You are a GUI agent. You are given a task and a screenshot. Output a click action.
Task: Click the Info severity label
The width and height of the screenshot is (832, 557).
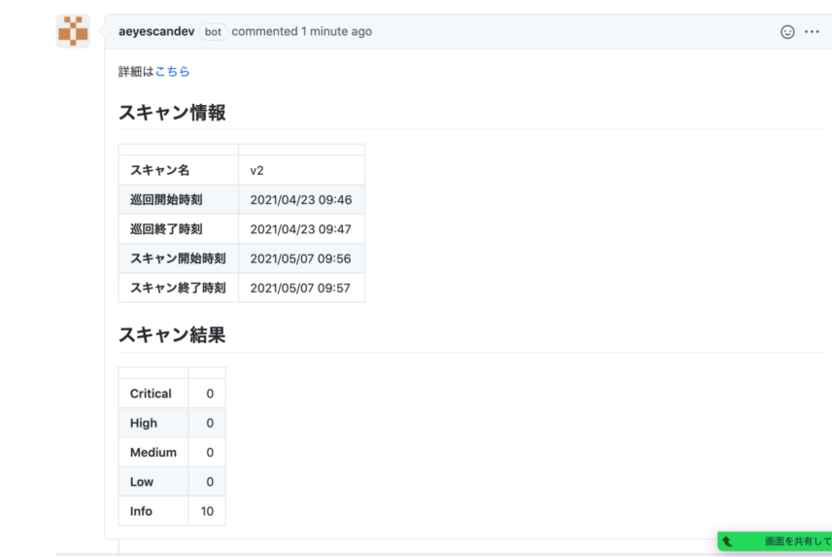pyautogui.click(x=141, y=511)
